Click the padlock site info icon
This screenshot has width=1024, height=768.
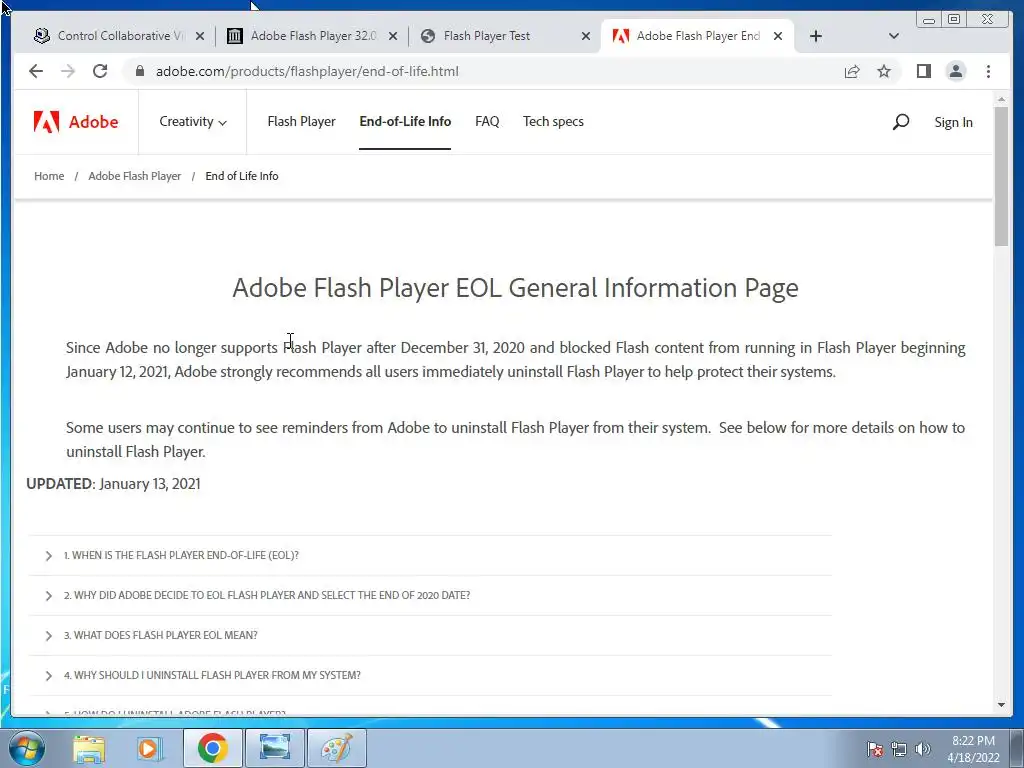tap(139, 71)
